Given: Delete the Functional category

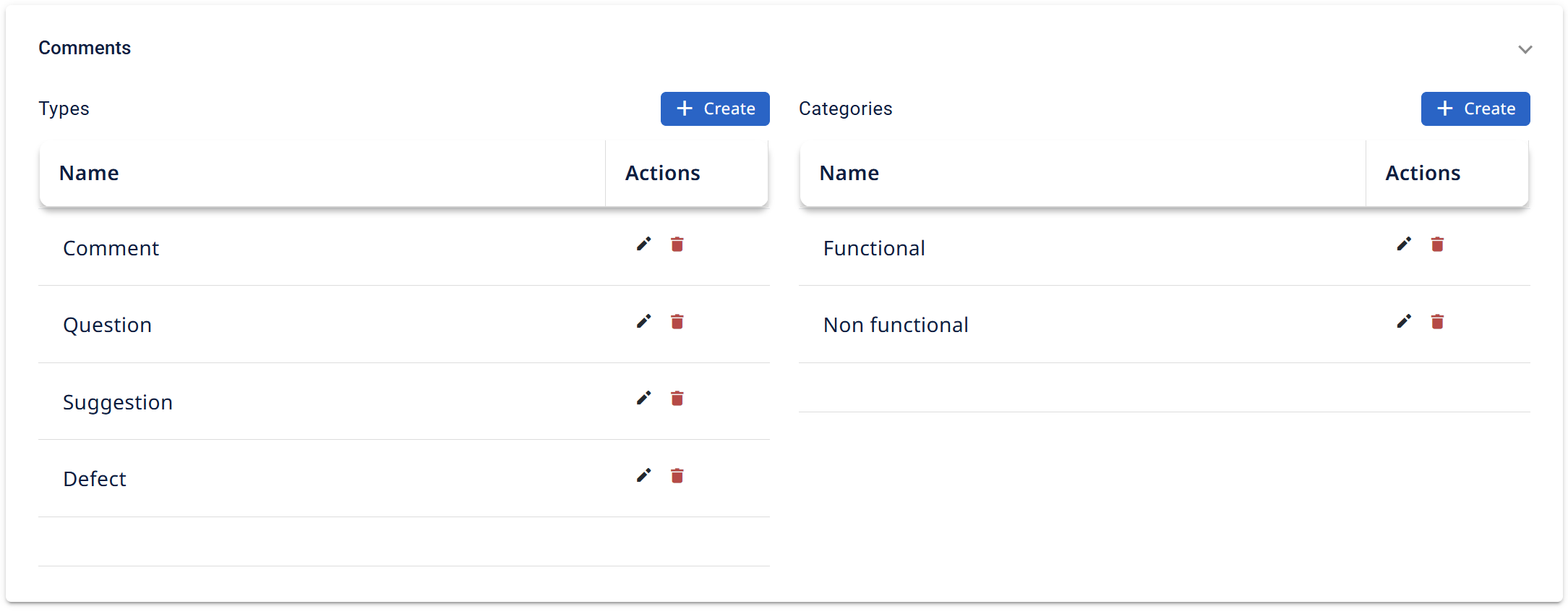Looking at the screenshot, I should [1438, 245].
